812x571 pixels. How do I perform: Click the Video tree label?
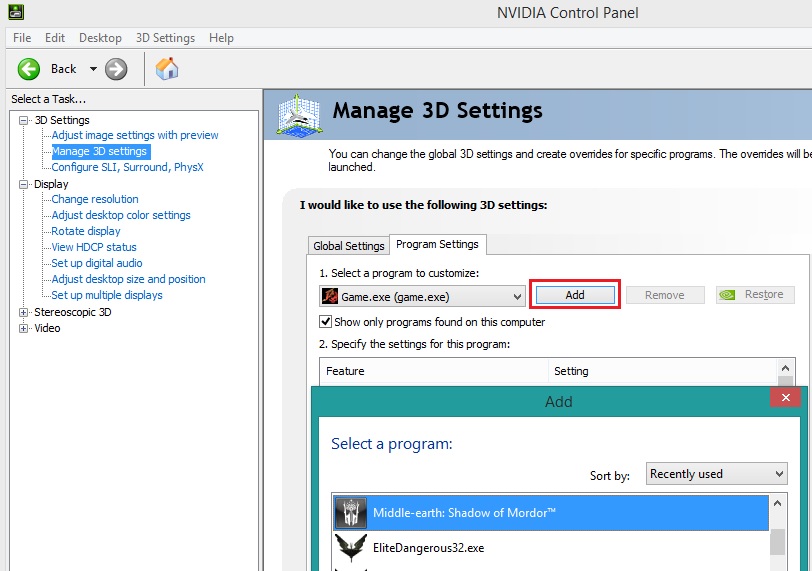coord(47,328)
